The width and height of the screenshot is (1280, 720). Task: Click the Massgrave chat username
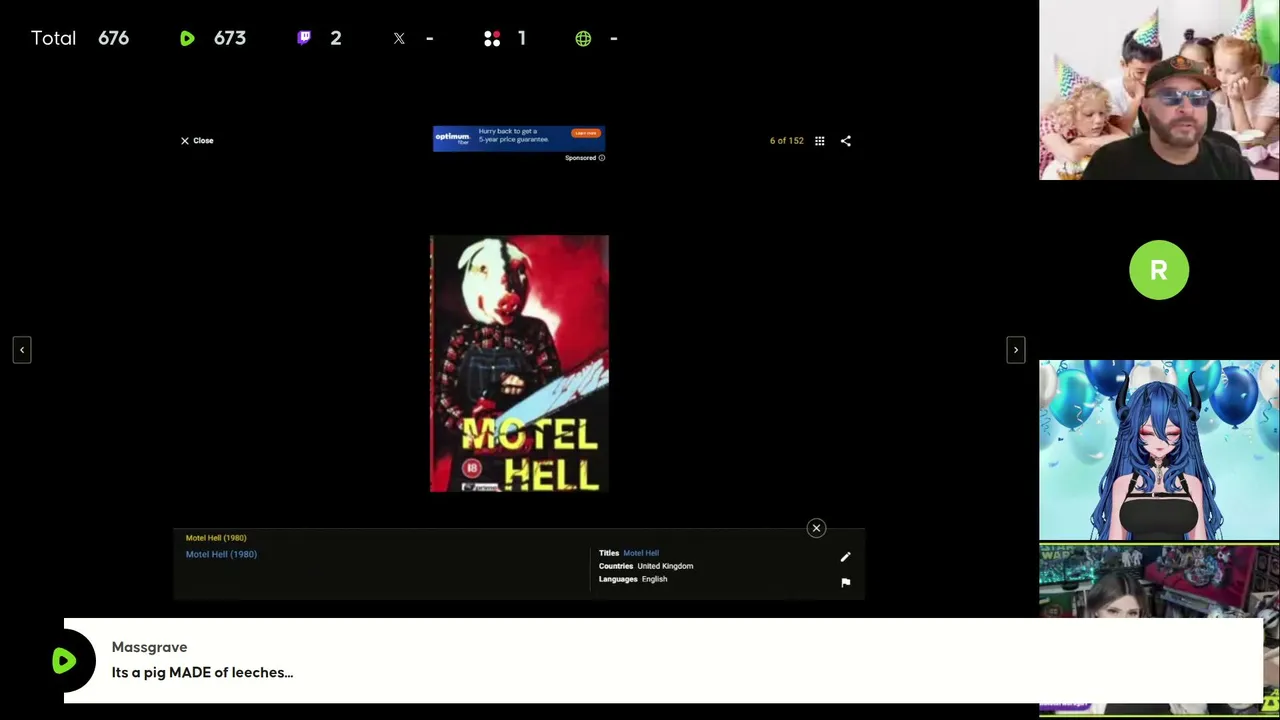tap(149, 647)
